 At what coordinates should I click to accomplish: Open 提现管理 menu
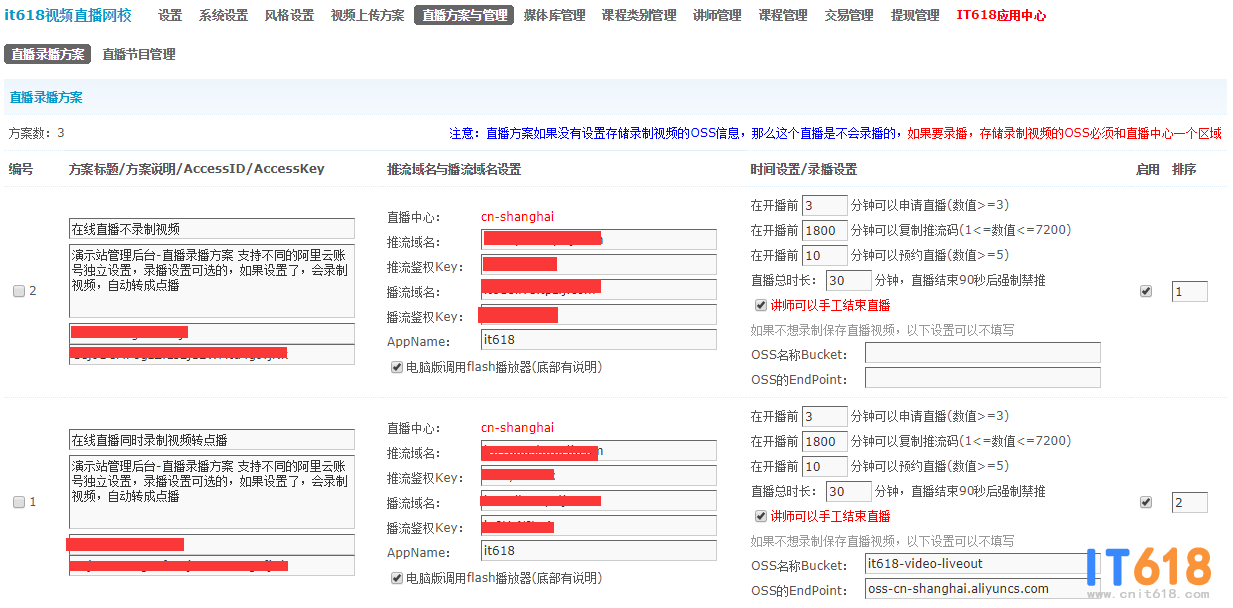tap(915, 16)
